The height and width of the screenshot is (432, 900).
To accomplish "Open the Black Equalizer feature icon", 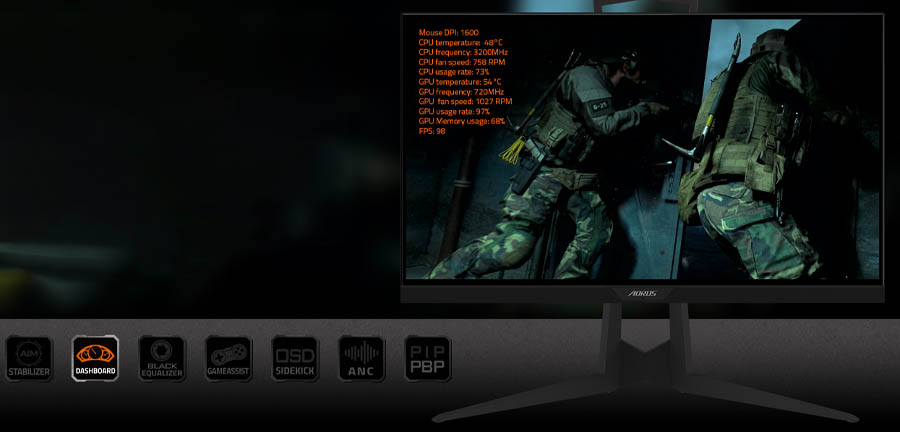I will coord(161,359).
